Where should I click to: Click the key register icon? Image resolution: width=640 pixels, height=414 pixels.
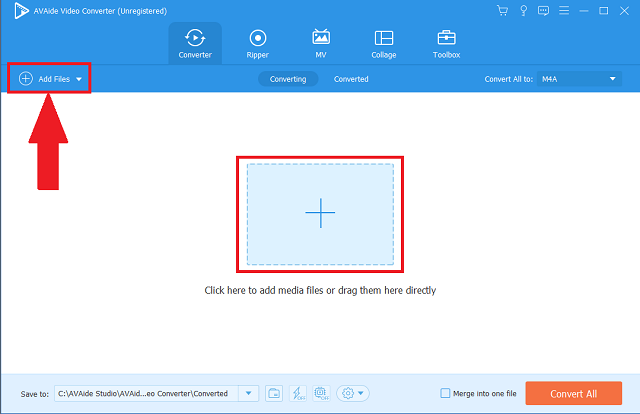[523, 11]
